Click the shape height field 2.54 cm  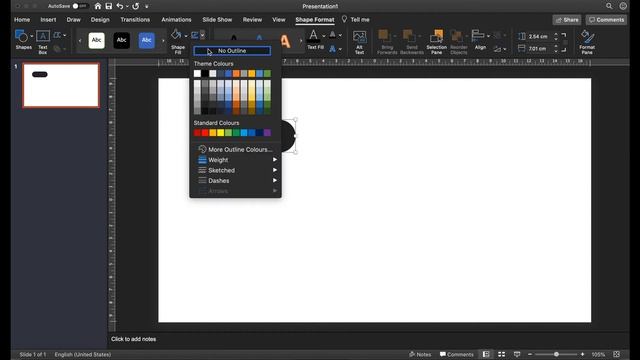click(x=538, y=36)
